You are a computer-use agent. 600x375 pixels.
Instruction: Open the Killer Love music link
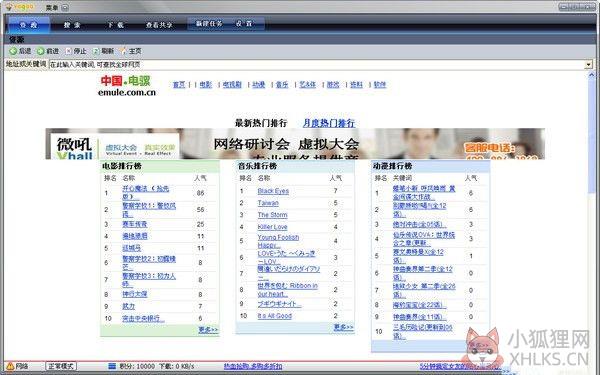tap(272, 227)
